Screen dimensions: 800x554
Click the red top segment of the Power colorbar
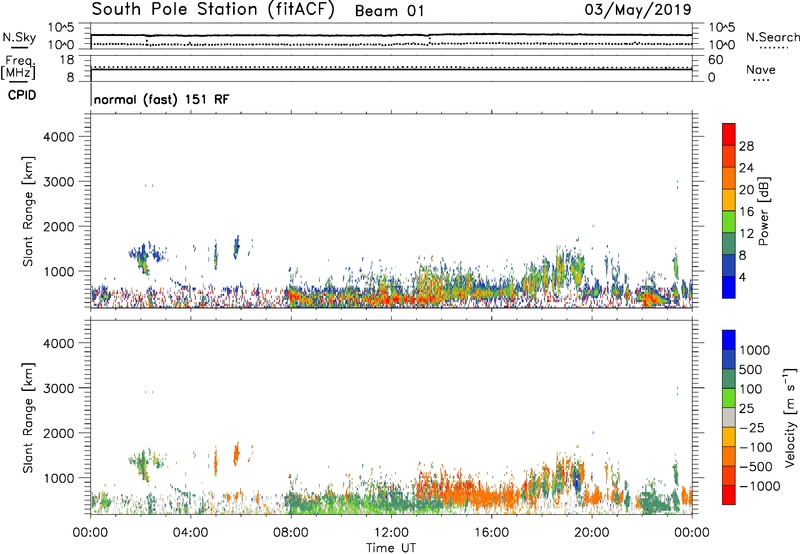coord(729,135)
